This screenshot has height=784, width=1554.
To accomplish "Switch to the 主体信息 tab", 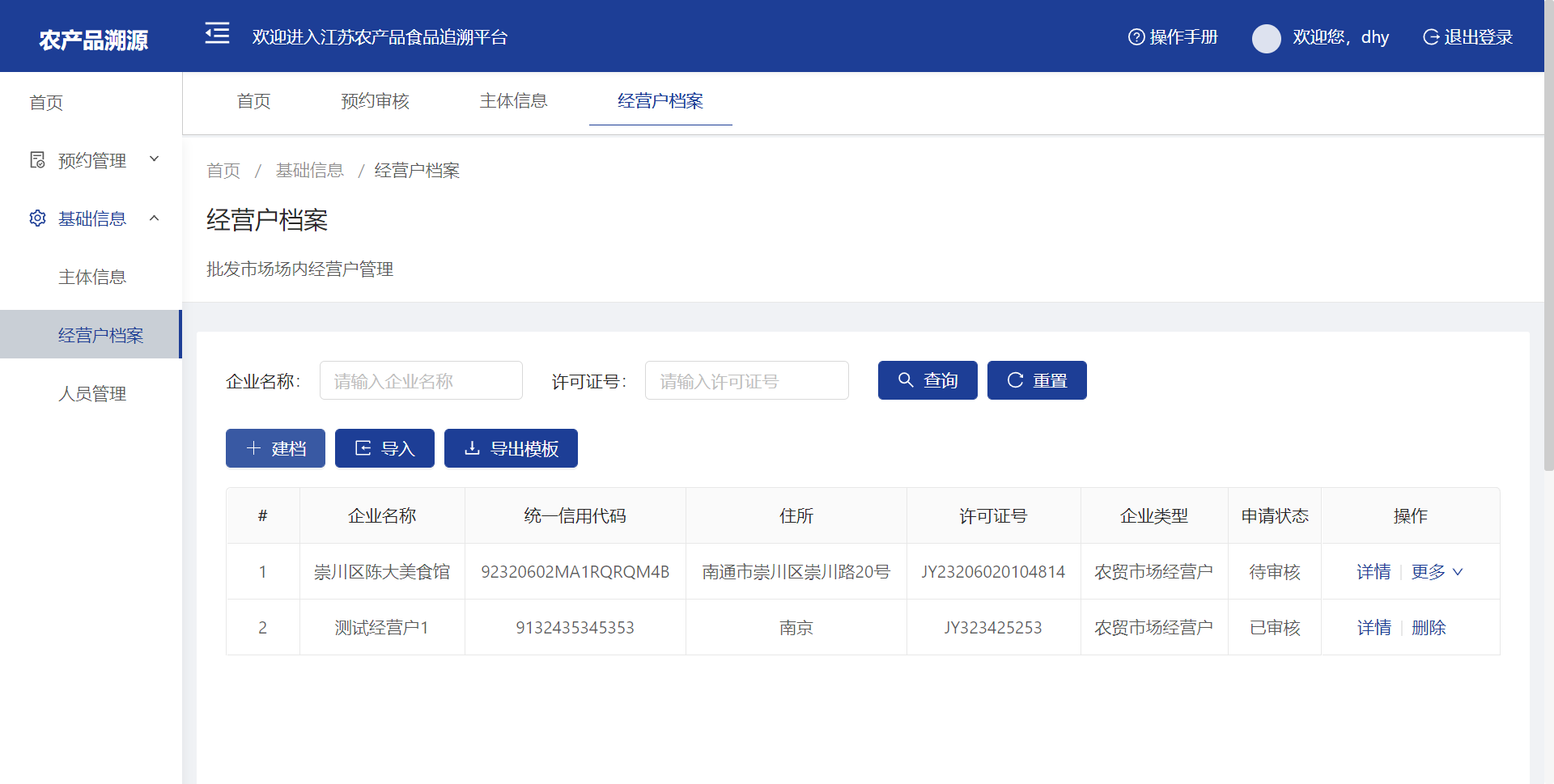I will [513, 101].
